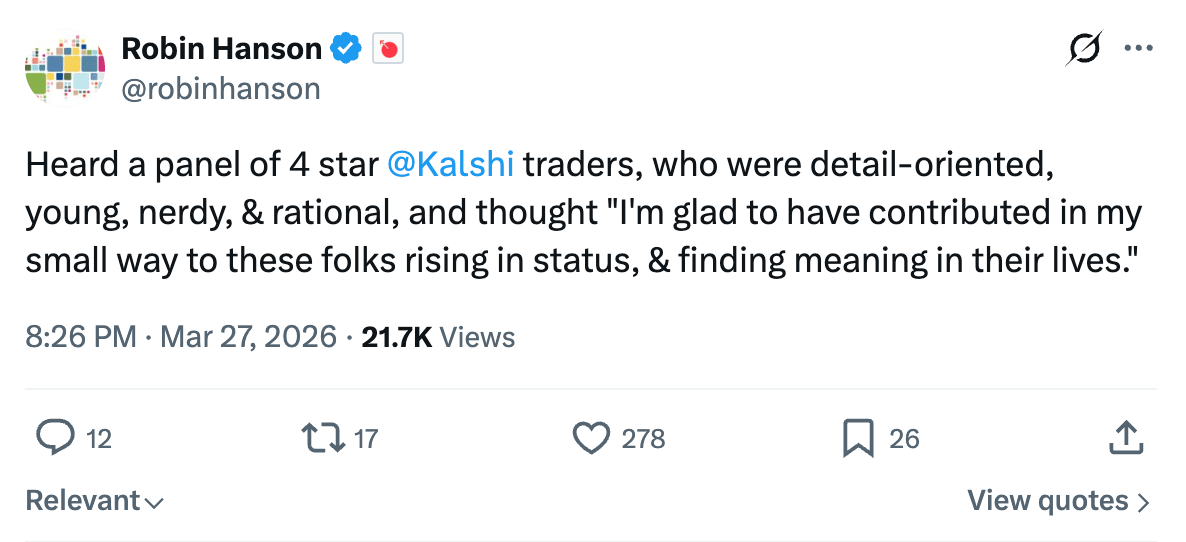
Task: Click the red affiliation badge beside the name
Action: coord(388,48)
